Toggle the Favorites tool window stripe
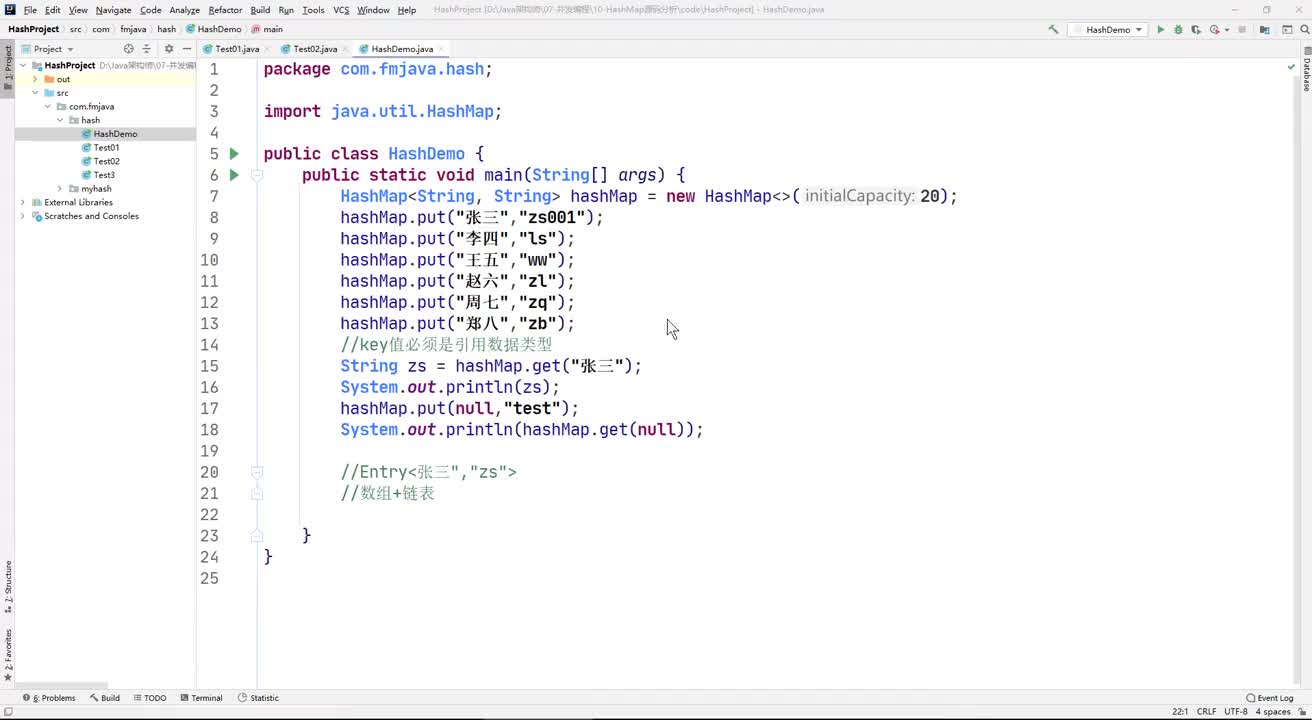Image resolution: width=1312 pixels, height=720 pixels. pos(8,655)
